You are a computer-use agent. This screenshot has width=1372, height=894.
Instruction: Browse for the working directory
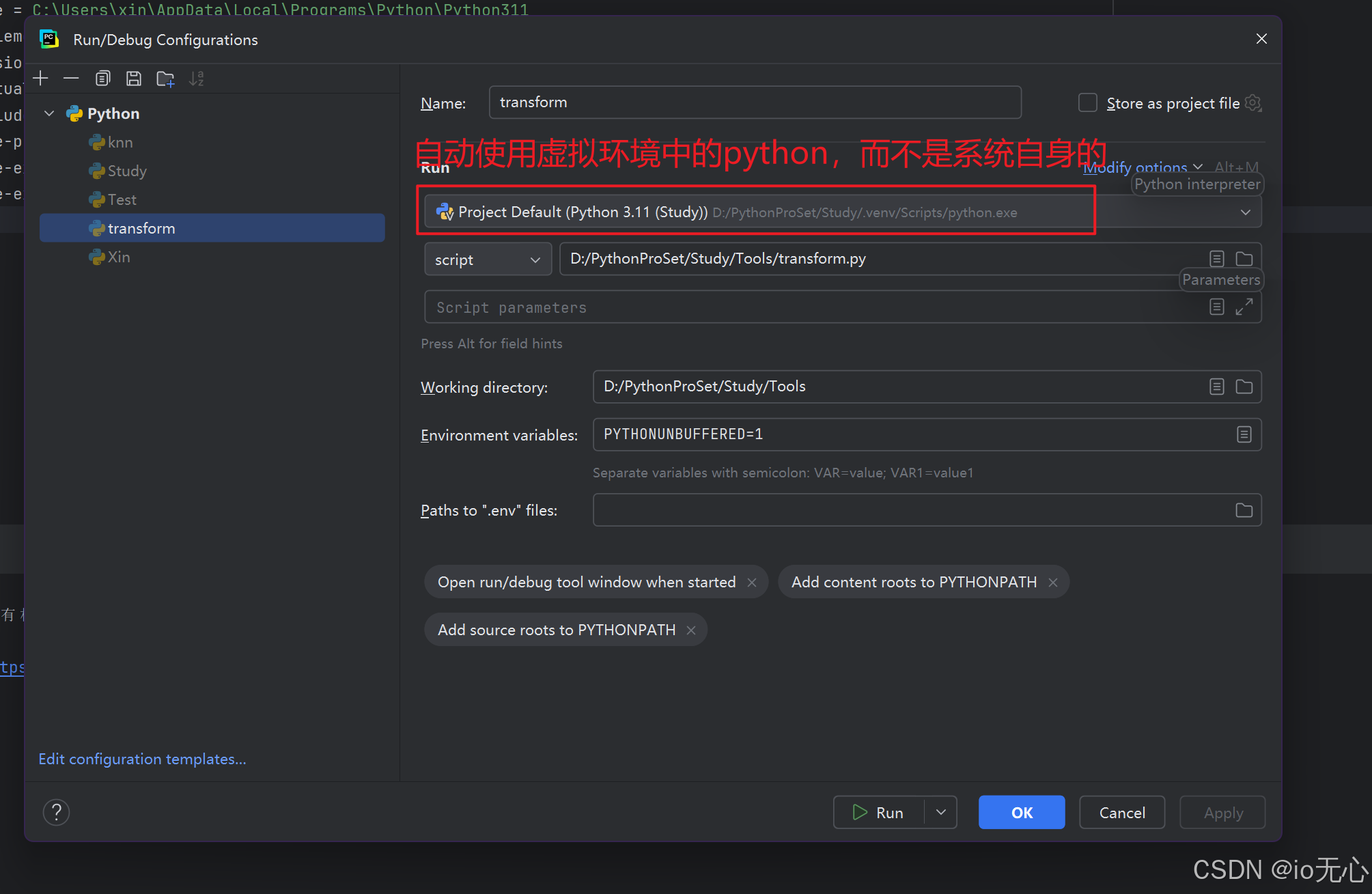(x=1244, y=387)
